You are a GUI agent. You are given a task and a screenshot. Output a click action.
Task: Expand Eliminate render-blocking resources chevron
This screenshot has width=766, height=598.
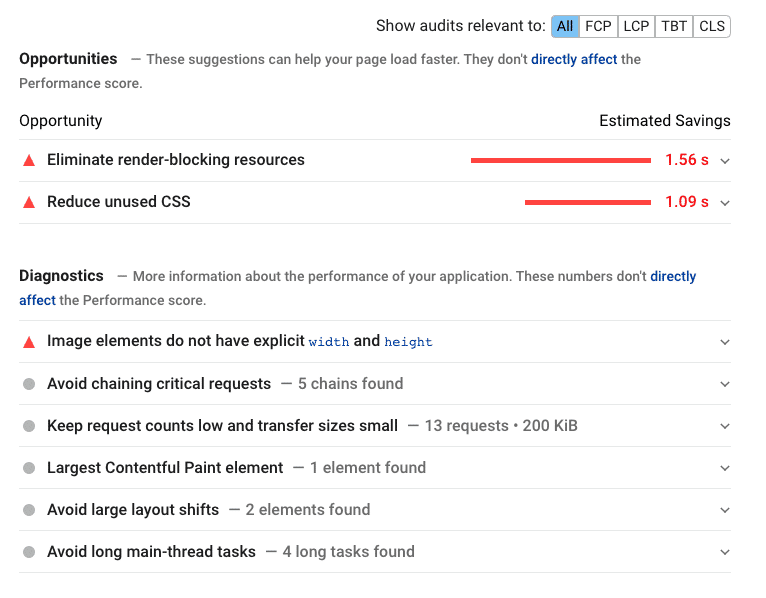pyautogui.click(x=725, y=161)
